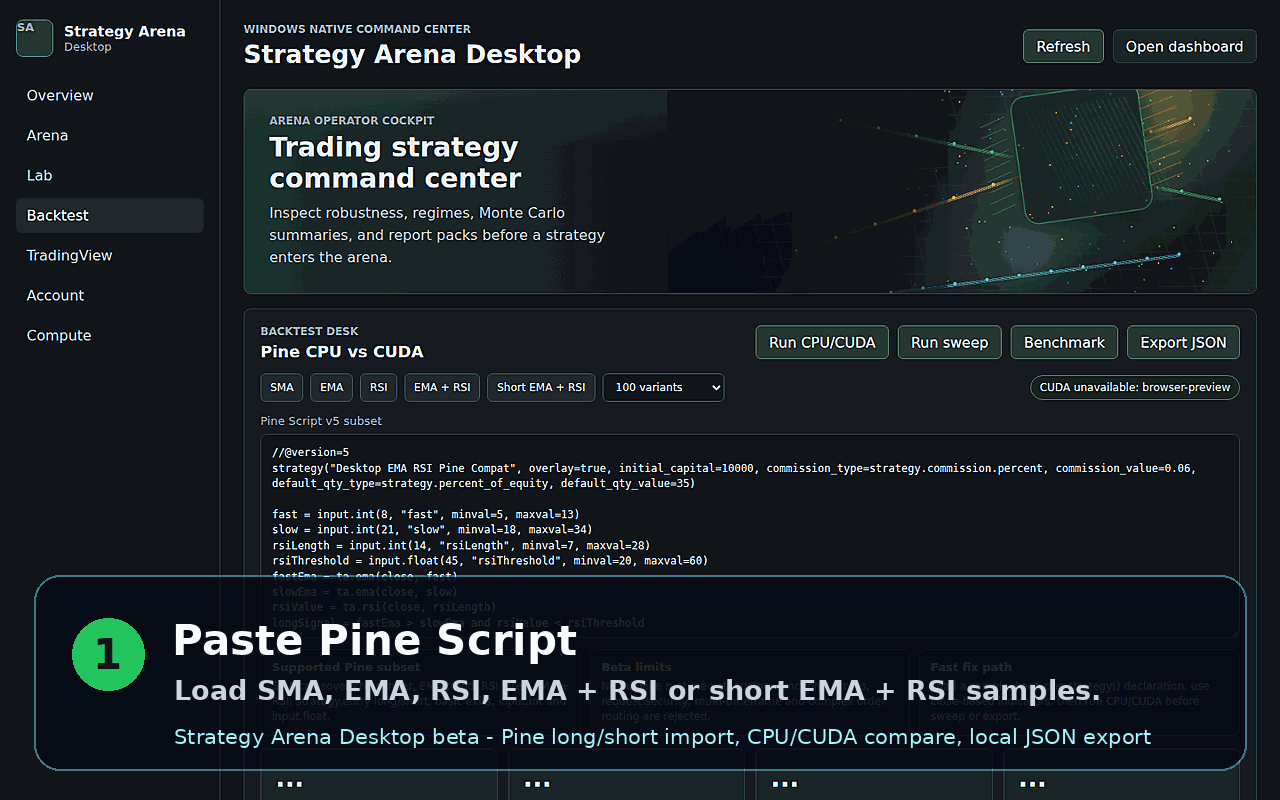Click 'Trading strategy command center' heading
The image size is (1280, 800).
tap(395, 163)
